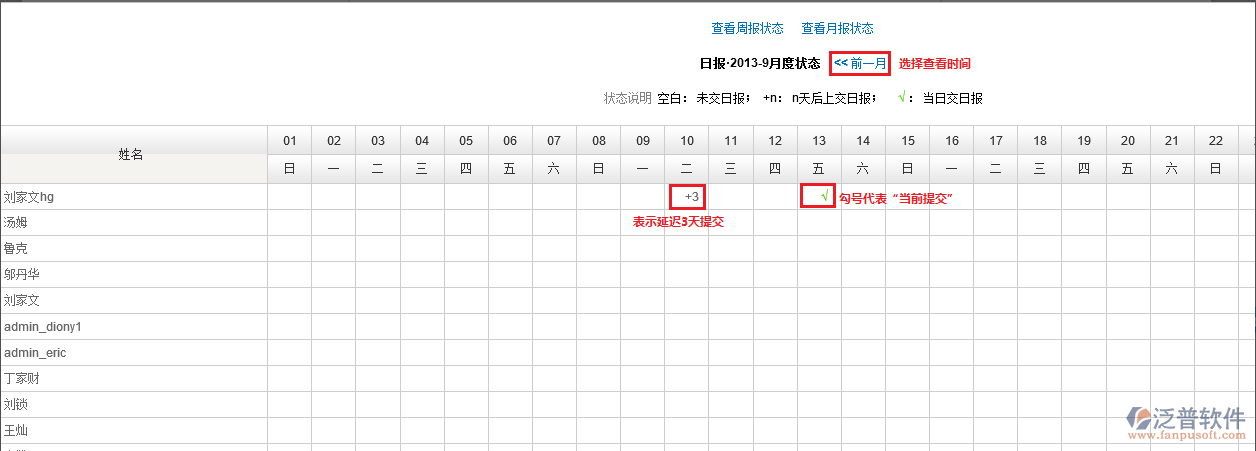Click the green check legend symbol

pyautogui.click(x=902, y=98)
